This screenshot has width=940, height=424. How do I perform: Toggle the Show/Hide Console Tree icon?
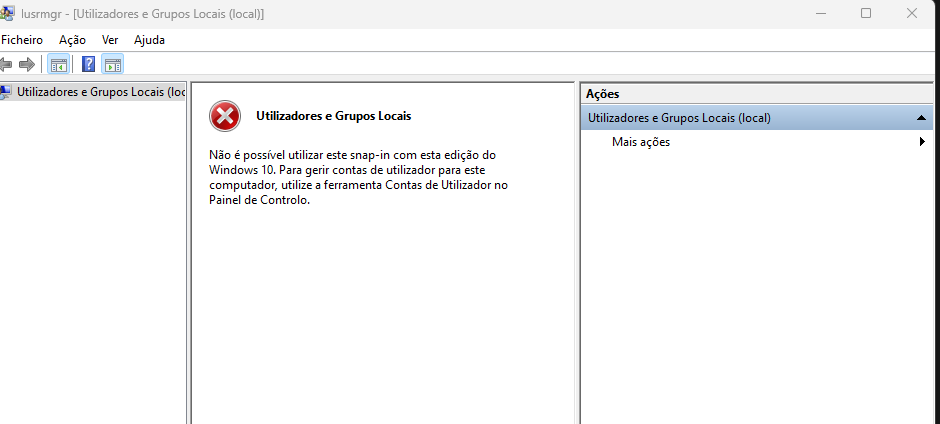[x=59, y=64]
